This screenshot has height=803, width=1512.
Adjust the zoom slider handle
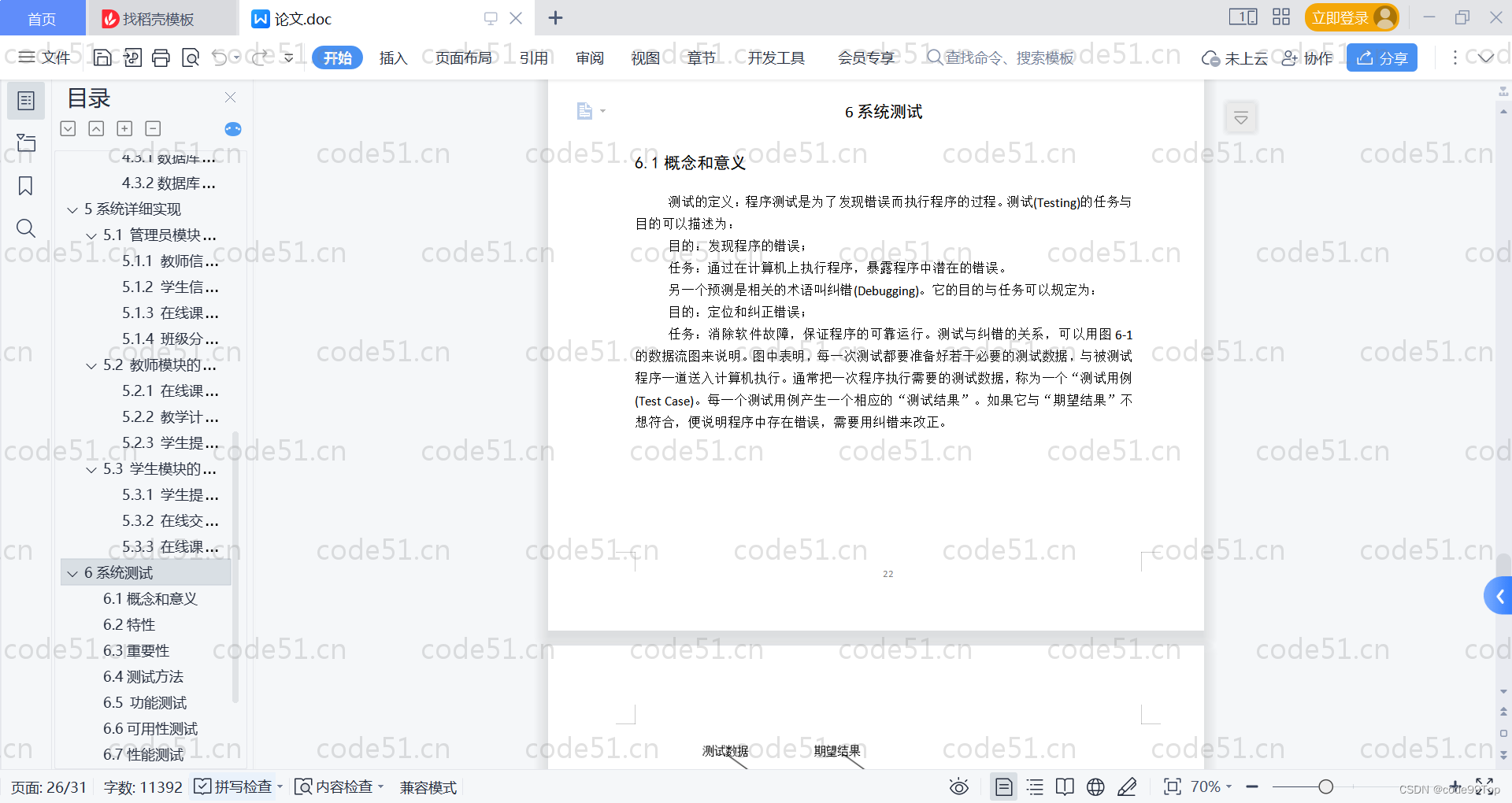1326,786
